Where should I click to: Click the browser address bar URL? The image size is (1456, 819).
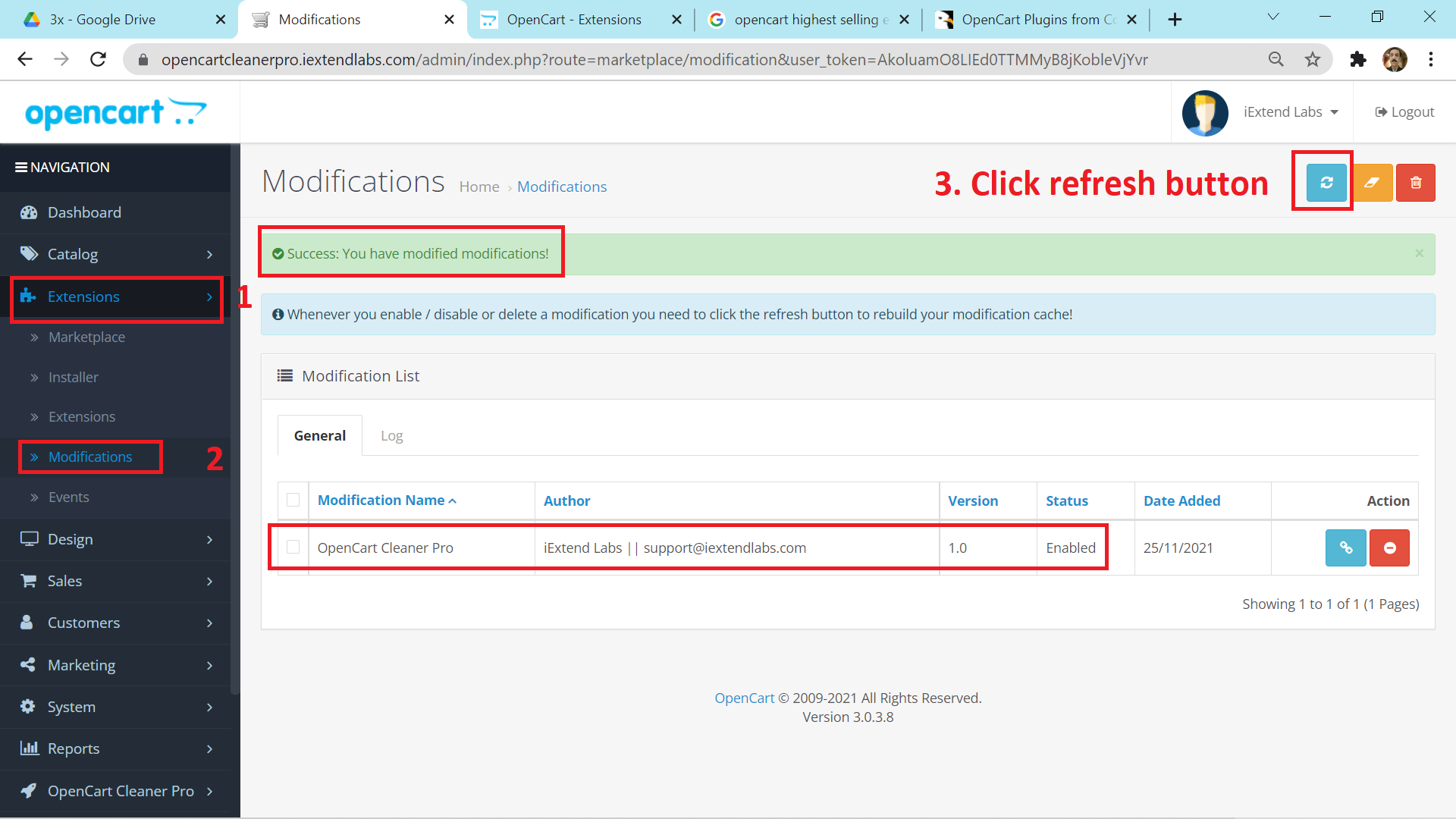pyautogui.click(x=654, y=59)
